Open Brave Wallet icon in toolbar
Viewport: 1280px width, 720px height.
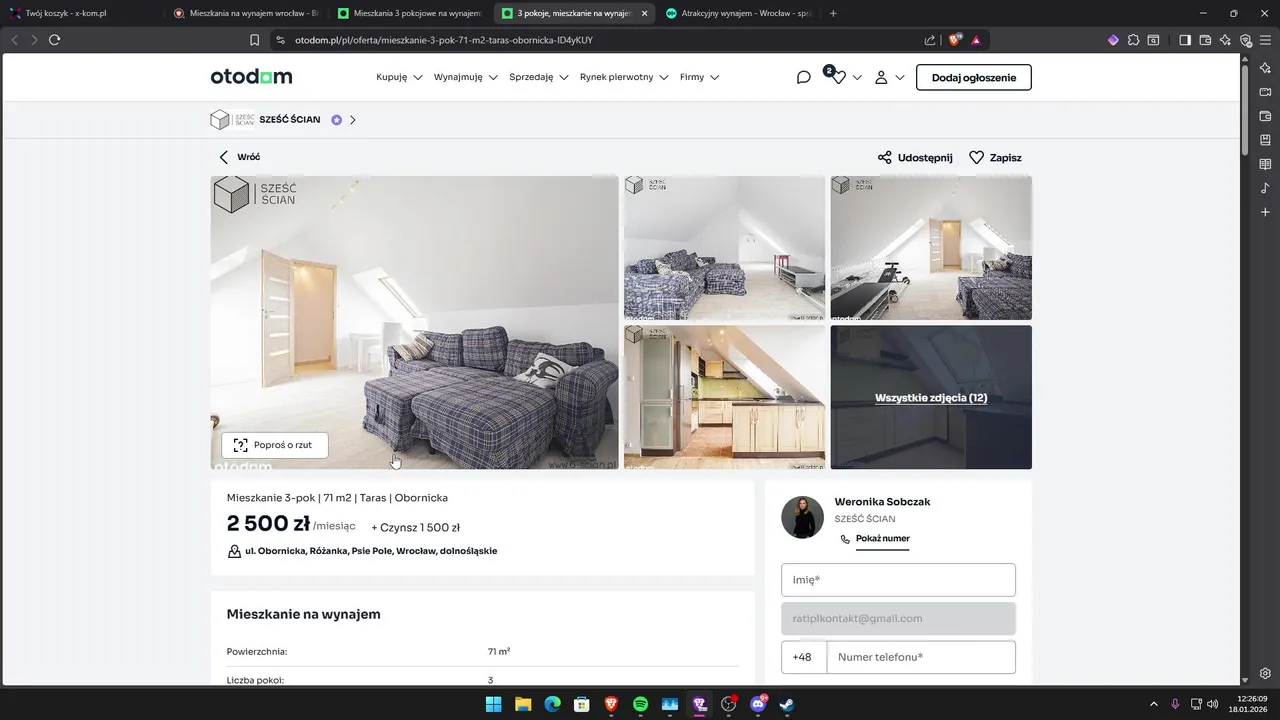(1205, 40)
